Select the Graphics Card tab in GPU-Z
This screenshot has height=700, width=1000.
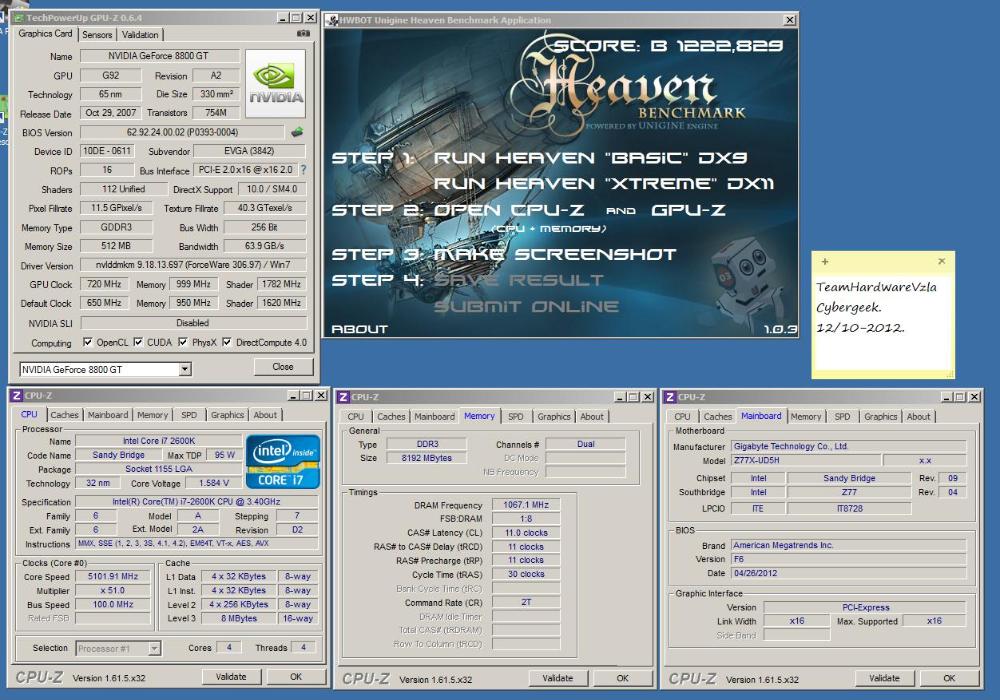tap(45, 33)
